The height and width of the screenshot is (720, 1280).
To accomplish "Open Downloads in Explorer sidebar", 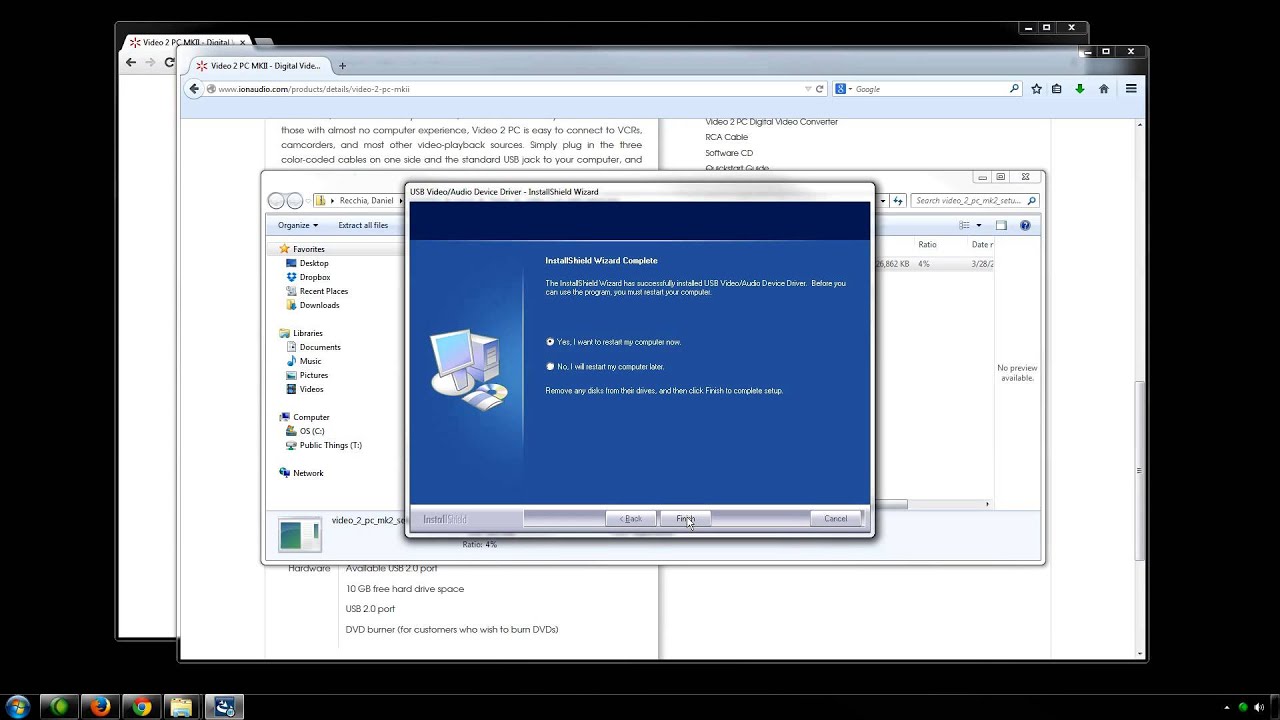I will (319, 305).
